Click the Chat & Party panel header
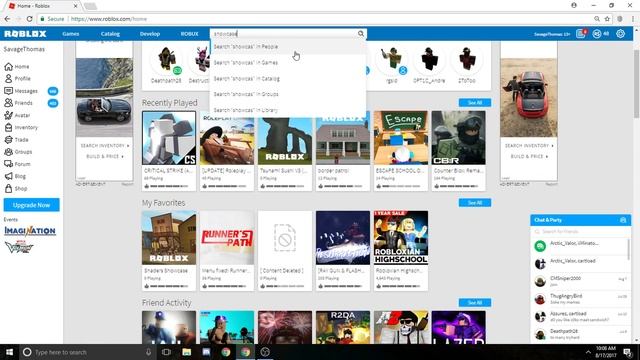The image size is (640, 360). 580,220
